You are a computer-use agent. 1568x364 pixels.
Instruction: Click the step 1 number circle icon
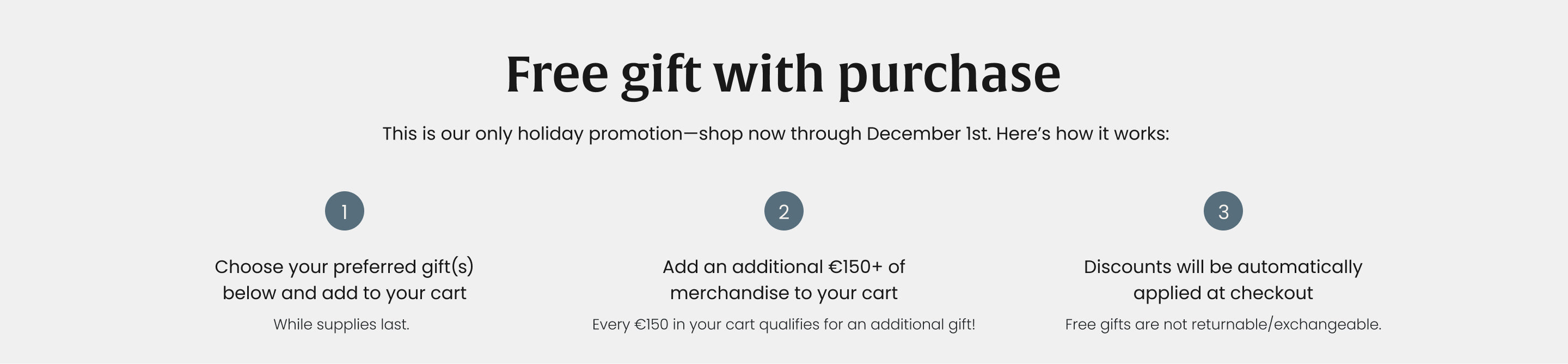(x=345, y=211)
